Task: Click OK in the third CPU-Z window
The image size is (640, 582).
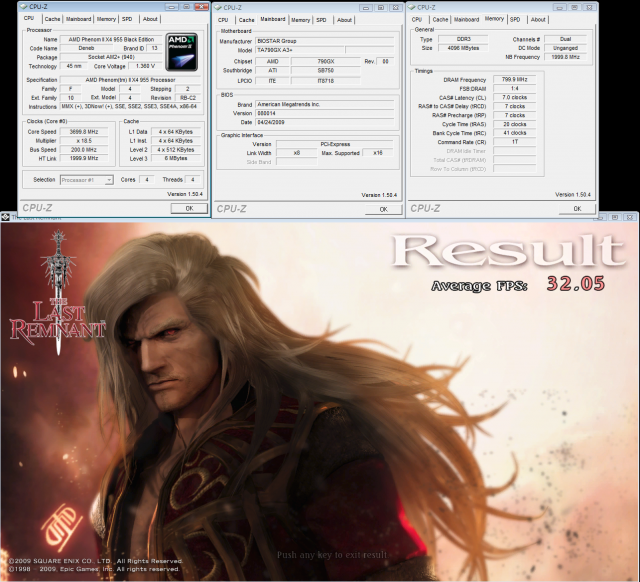Action: [x=577, y=208]
